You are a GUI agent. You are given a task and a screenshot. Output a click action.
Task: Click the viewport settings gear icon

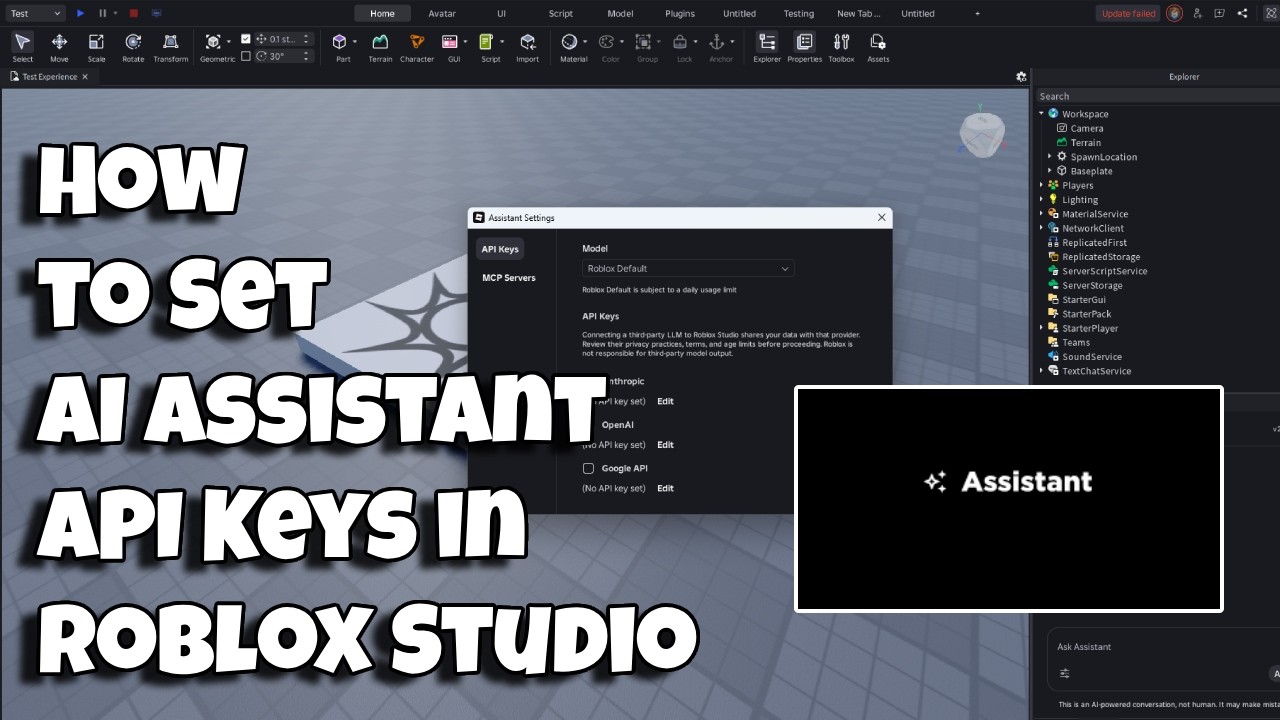tap(1021, 76)
